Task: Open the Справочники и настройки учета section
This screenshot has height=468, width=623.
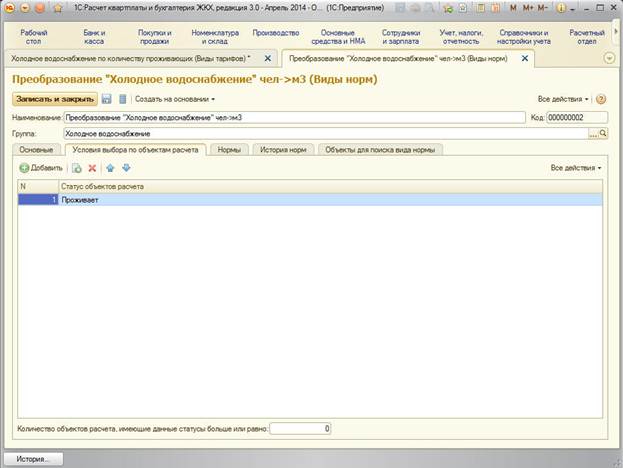Action: [524, 37]
